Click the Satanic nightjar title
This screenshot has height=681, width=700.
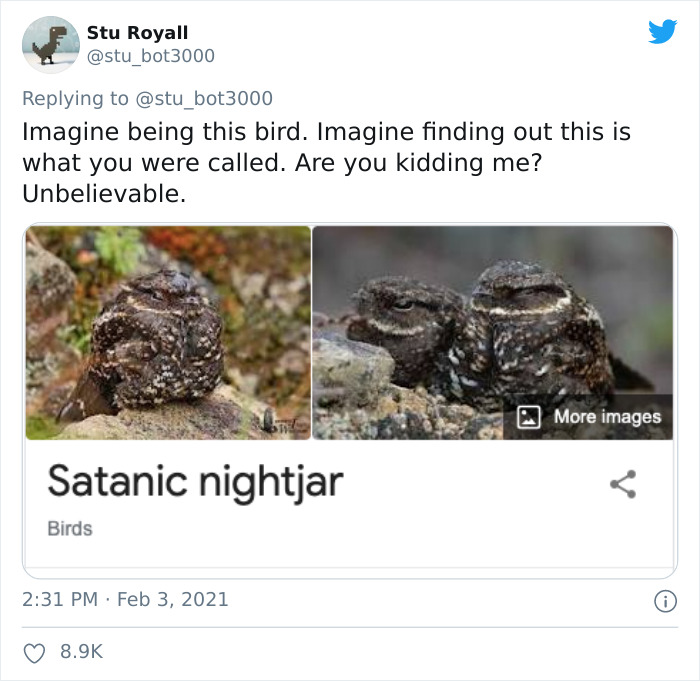[x=195, y=481]
